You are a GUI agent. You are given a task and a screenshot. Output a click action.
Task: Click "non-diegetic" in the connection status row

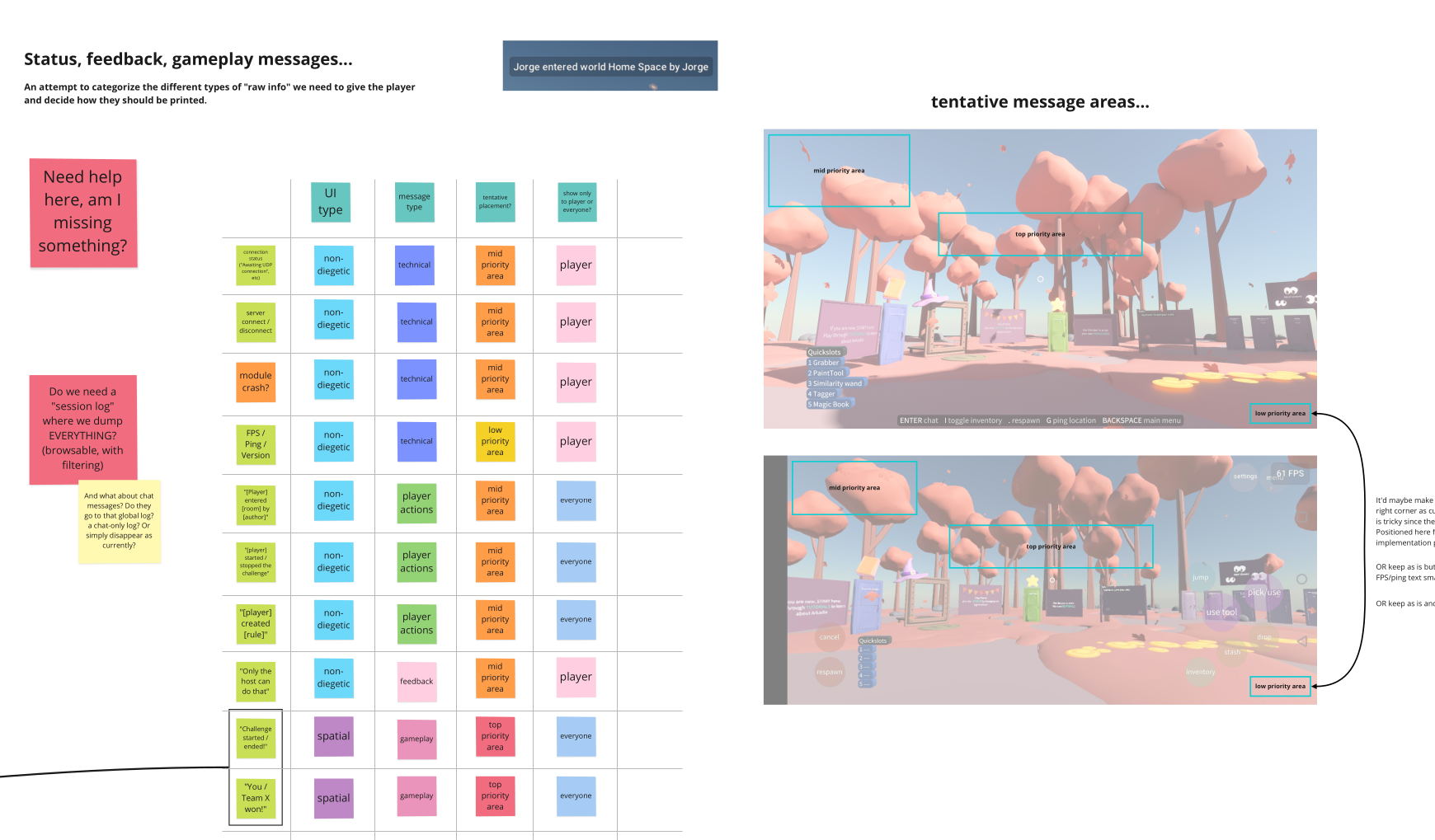click(333, 265)
